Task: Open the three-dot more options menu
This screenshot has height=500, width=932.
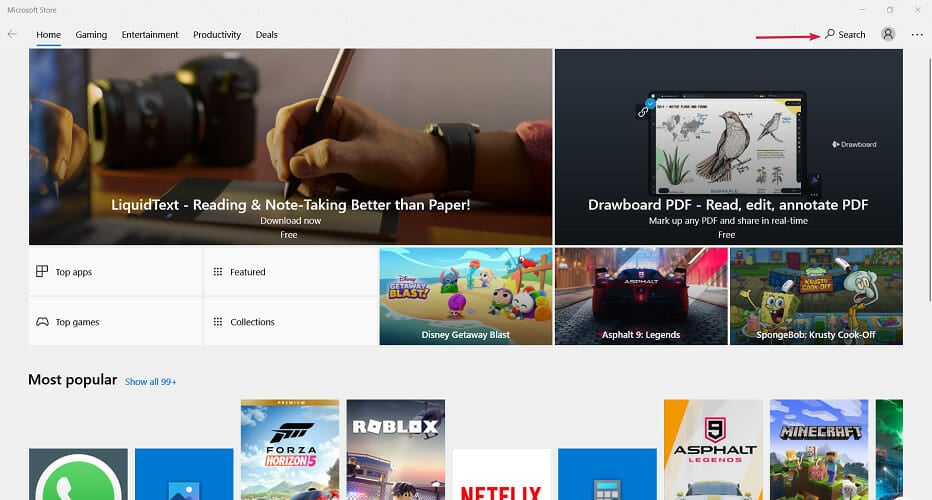Action: tap(917, 34)
